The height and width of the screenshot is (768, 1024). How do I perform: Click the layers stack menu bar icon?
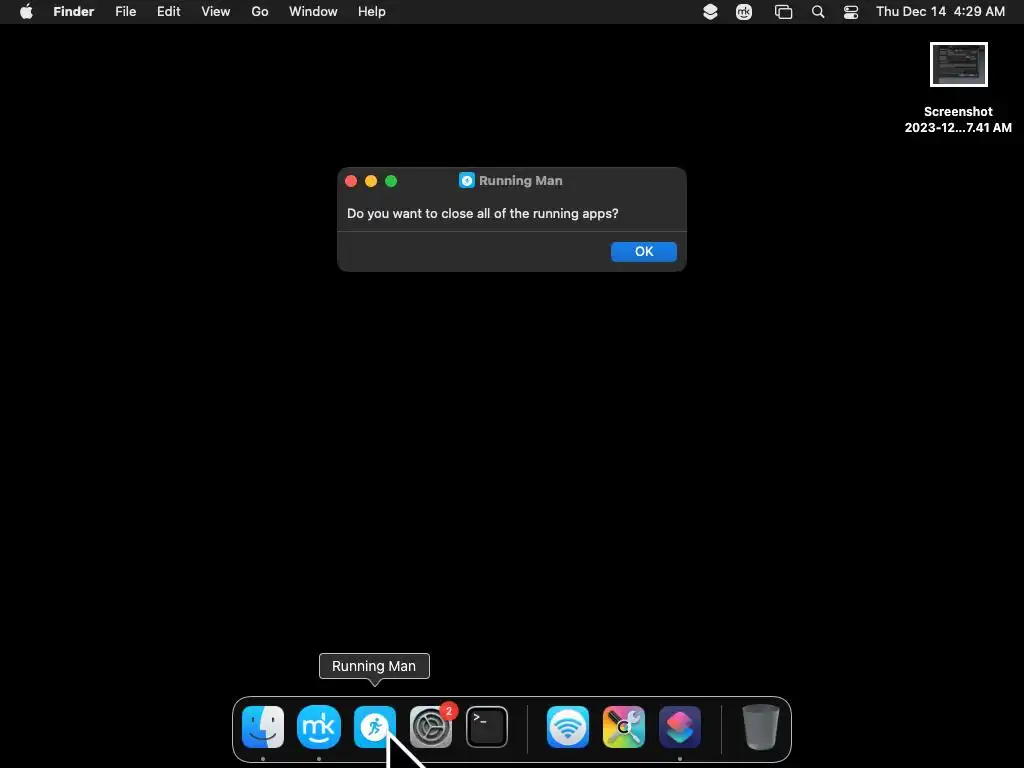[710, 12]
